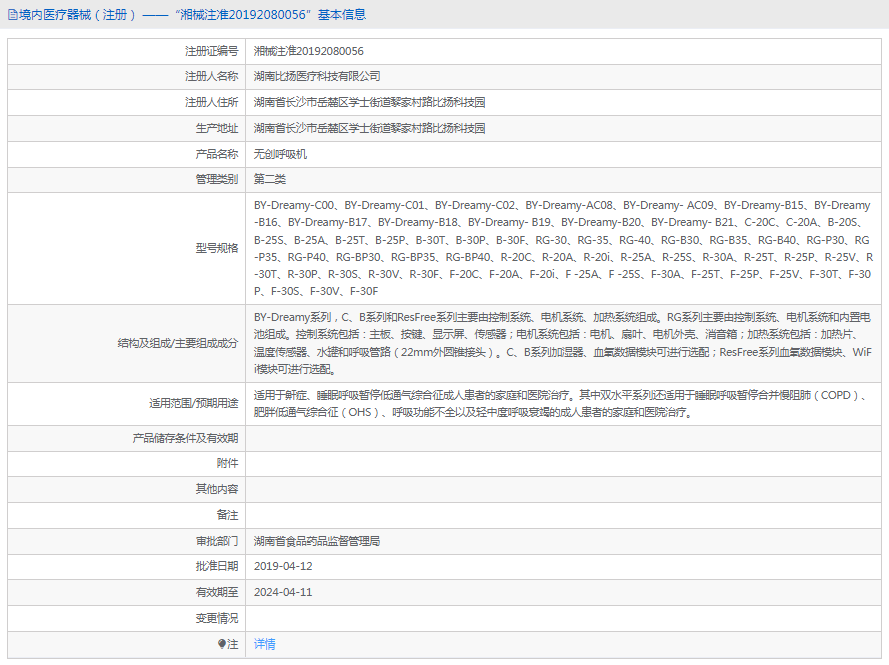The image size is (889, 665).
Task: Click the label 审批部门
Action: click(x=217, y=541)
